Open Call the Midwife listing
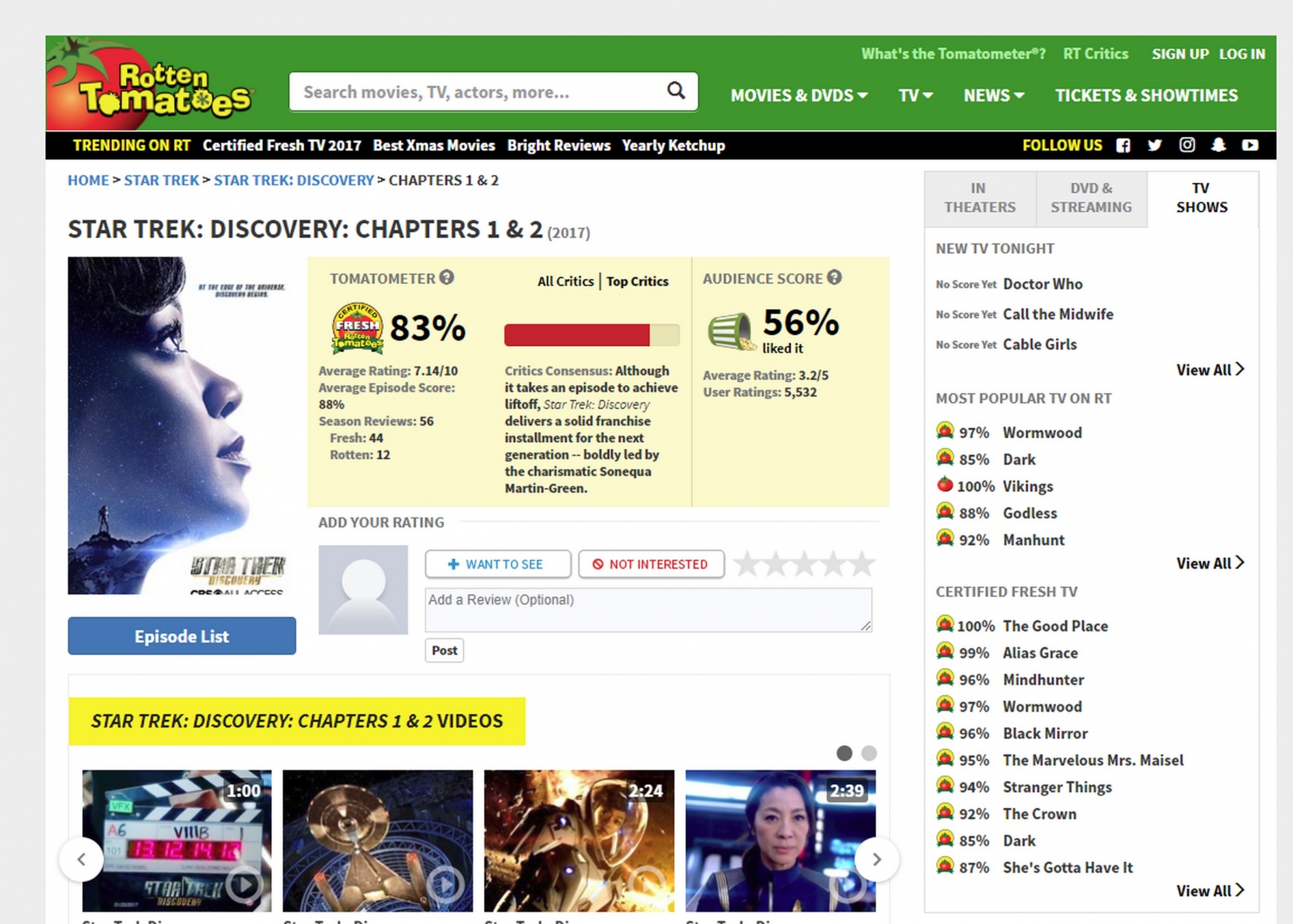 1058,314
